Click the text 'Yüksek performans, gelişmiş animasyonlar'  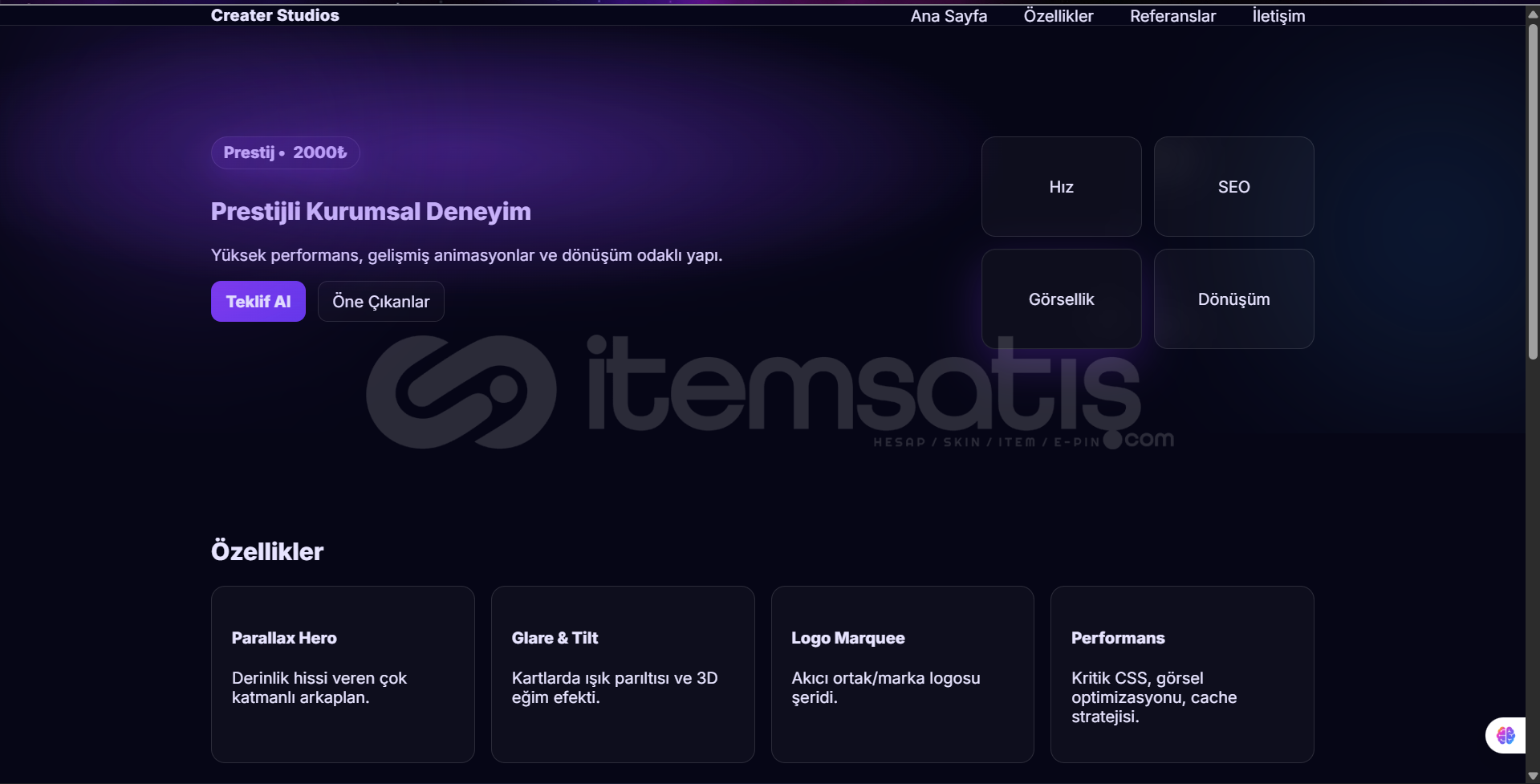tap(372, 255)
